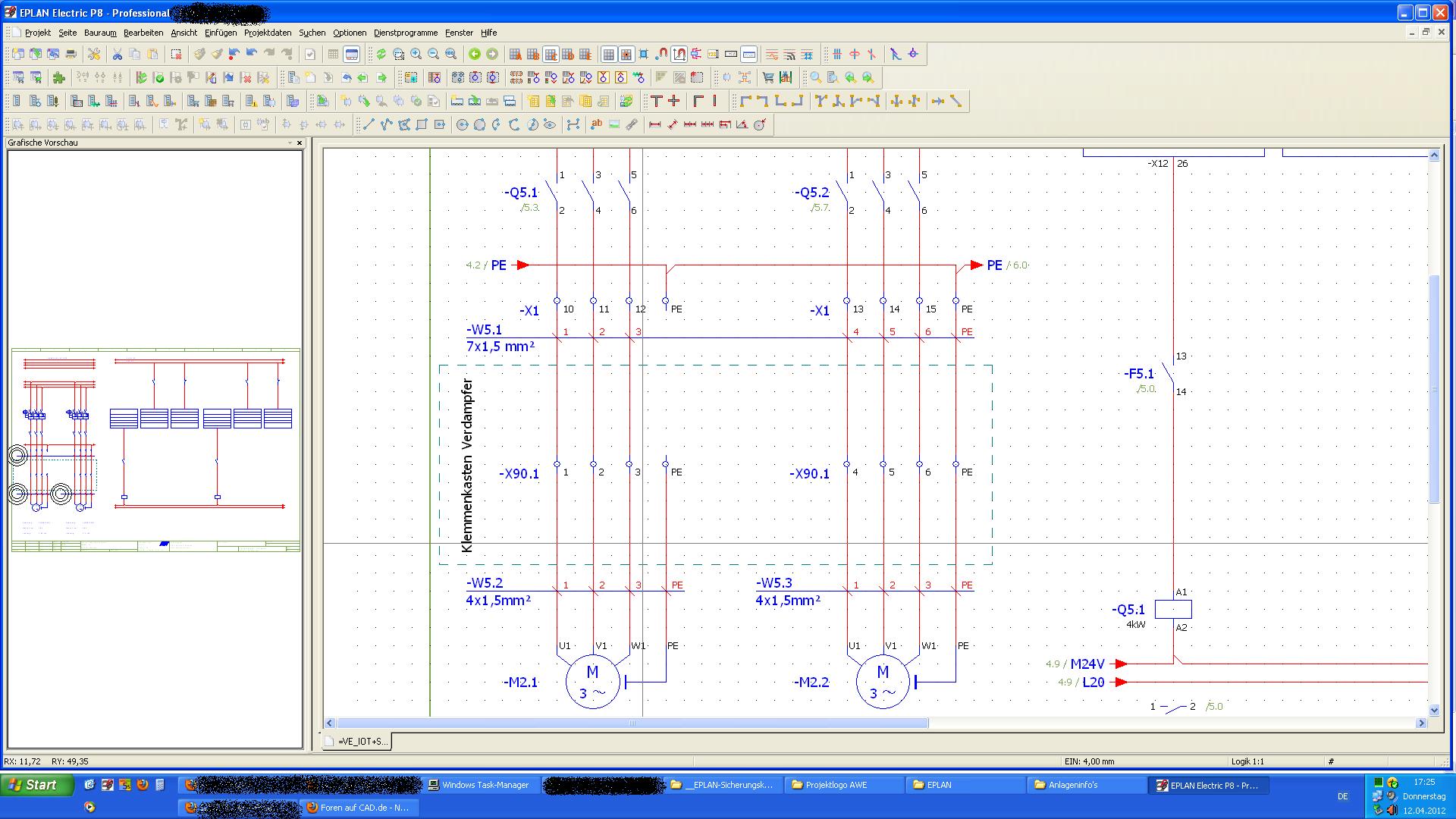Select the Line drawing tool
Screen dimensions: 1456x819
pos(369,124)
